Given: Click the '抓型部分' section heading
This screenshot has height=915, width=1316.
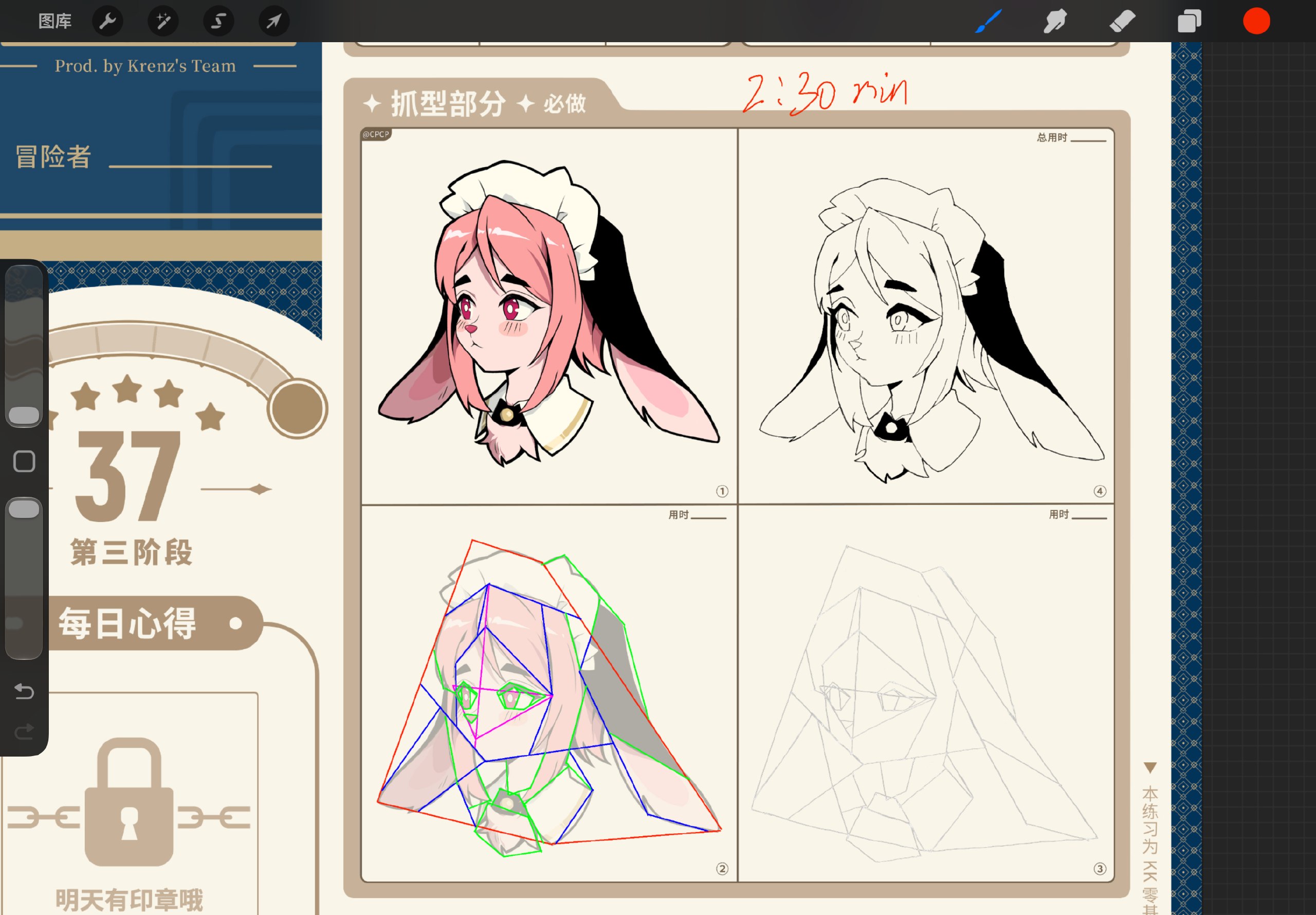Looking at the screenshot, I should 448,104.
